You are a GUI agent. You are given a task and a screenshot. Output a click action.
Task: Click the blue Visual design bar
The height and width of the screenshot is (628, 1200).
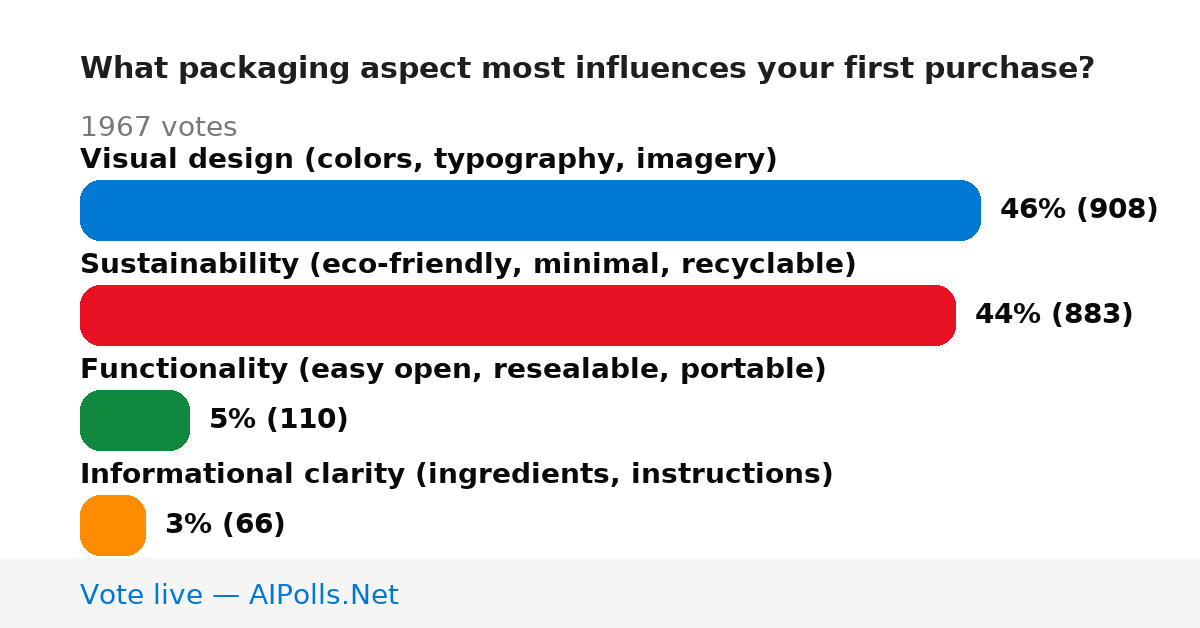[x=530, y=210]
